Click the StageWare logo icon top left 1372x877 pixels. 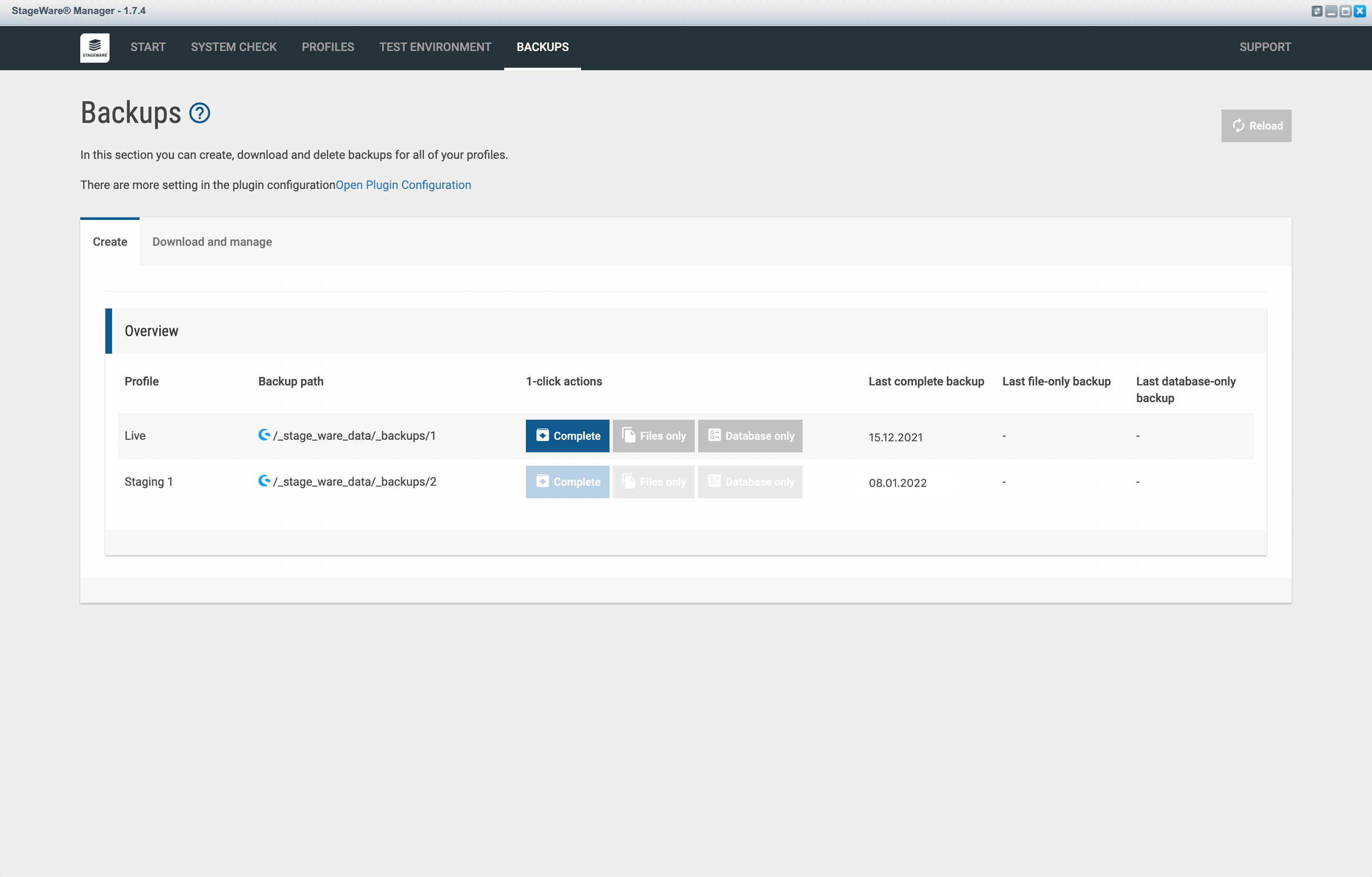pyautogui.click(x=95, y=47)
